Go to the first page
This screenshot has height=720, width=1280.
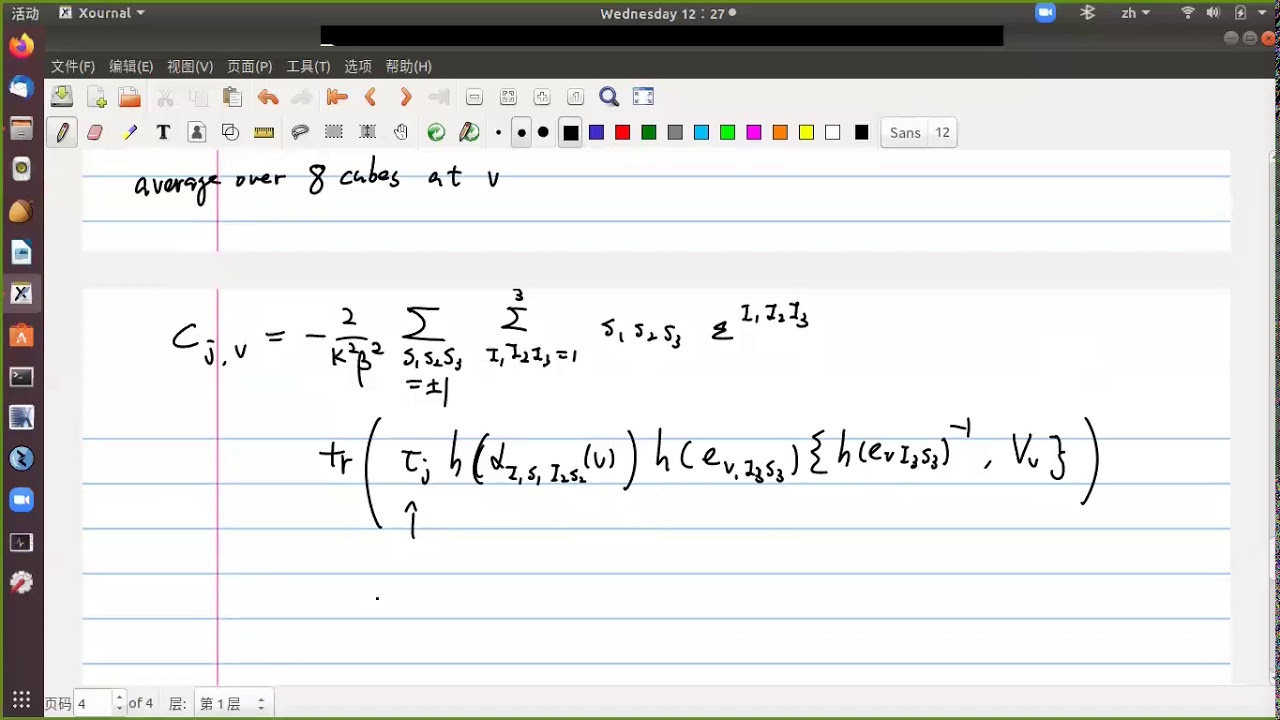pos(337,97)
